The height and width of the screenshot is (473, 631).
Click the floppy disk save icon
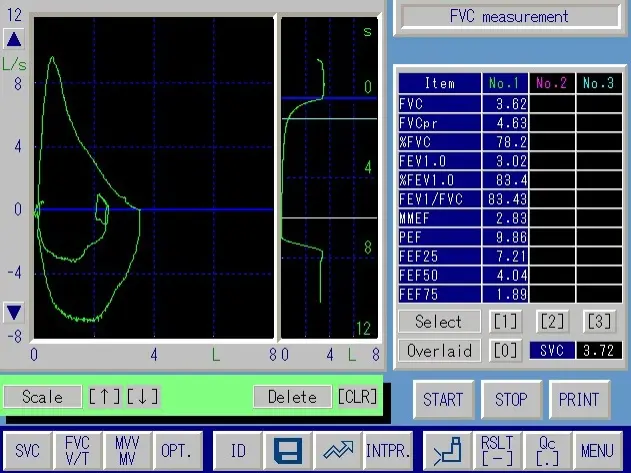point(288,451)
